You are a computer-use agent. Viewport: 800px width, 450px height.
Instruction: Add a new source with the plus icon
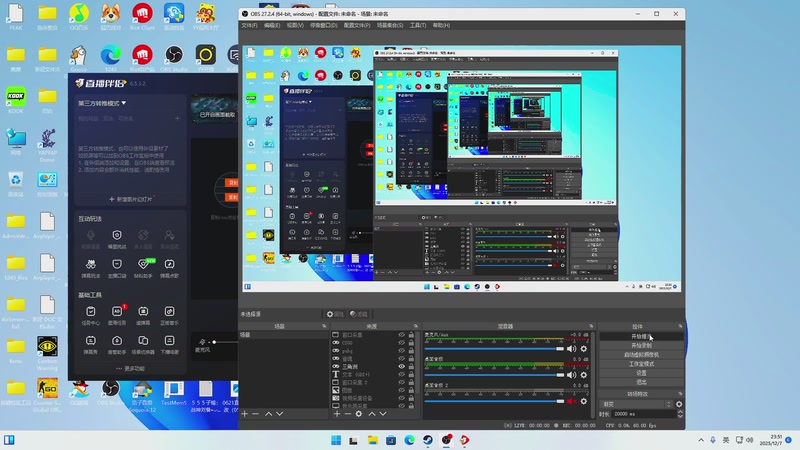click(x=337, y=414)
